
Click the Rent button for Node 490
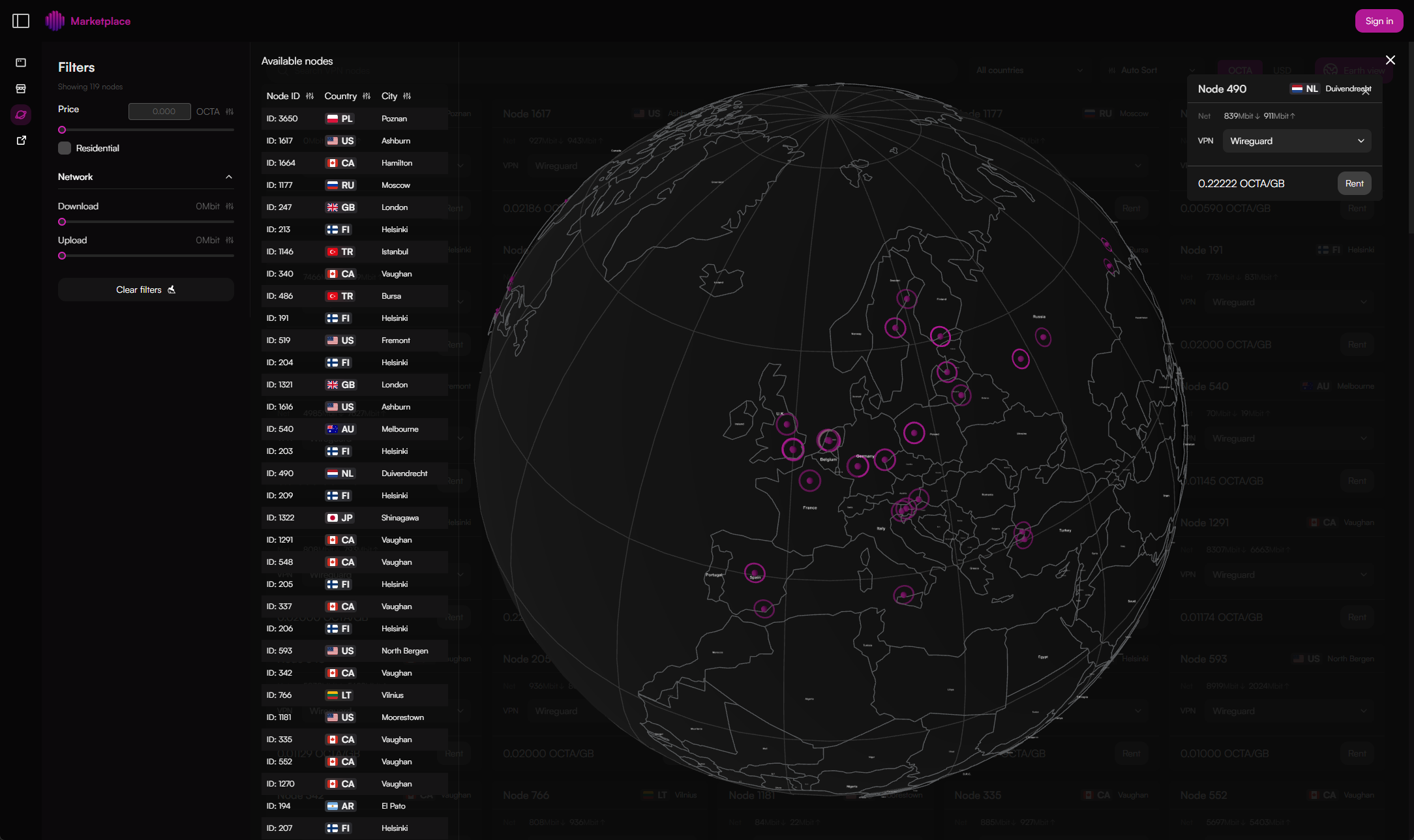coord(1355,183)
